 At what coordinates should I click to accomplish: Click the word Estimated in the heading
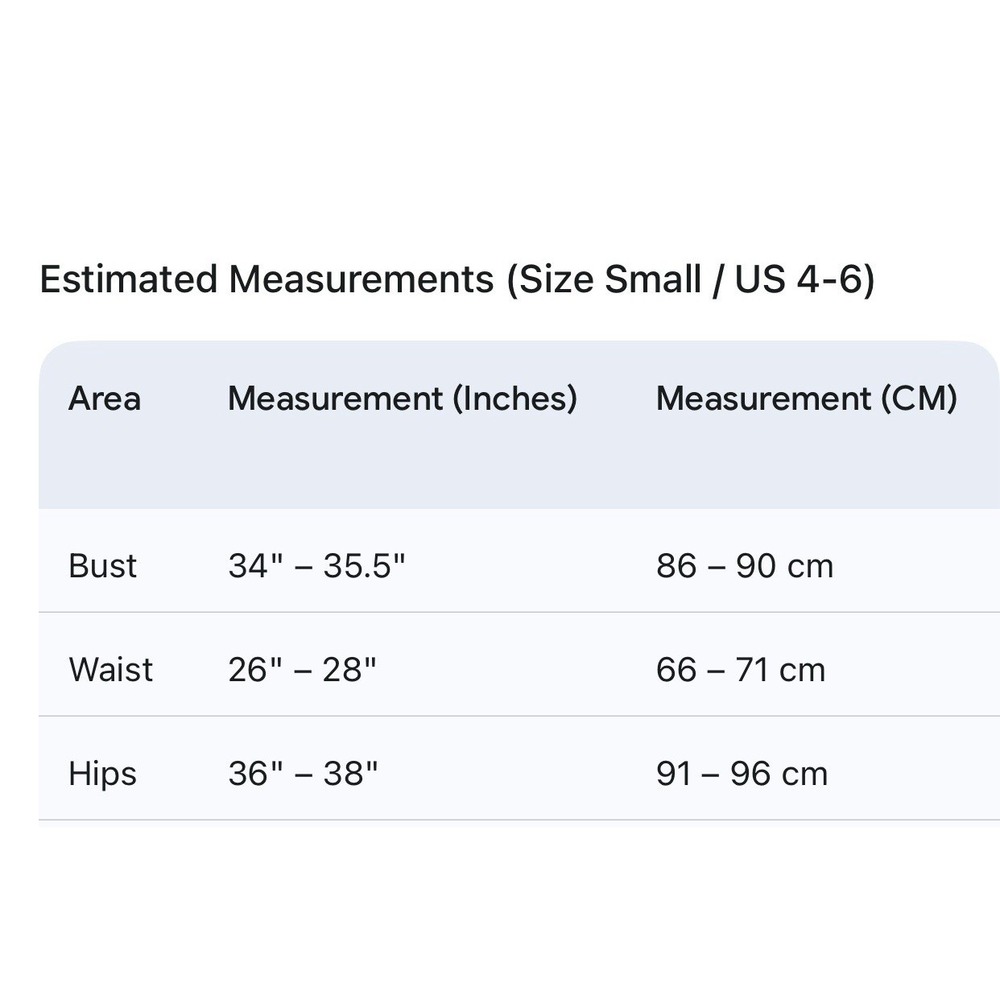pos(129,280)
